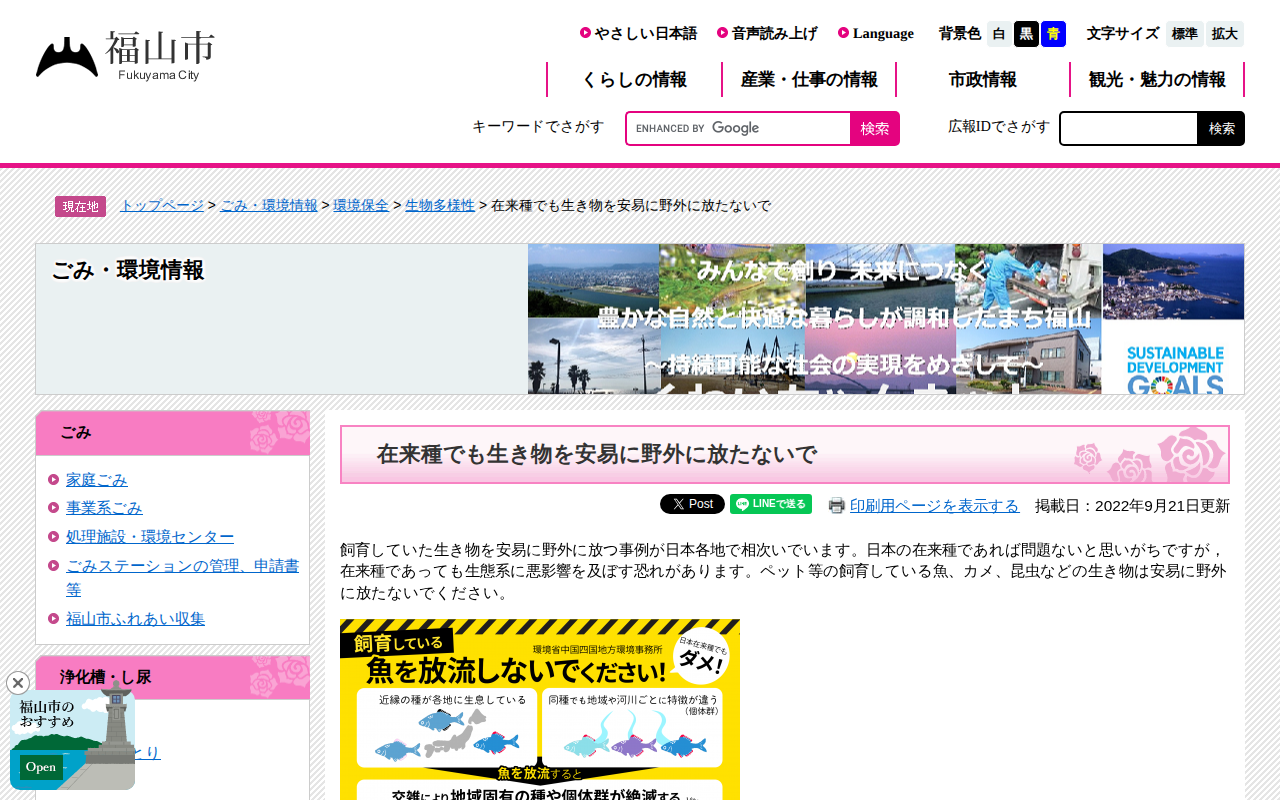Share via the LINEで送る button
Viewport: 1280px width, 800px height.
(771, 504)
